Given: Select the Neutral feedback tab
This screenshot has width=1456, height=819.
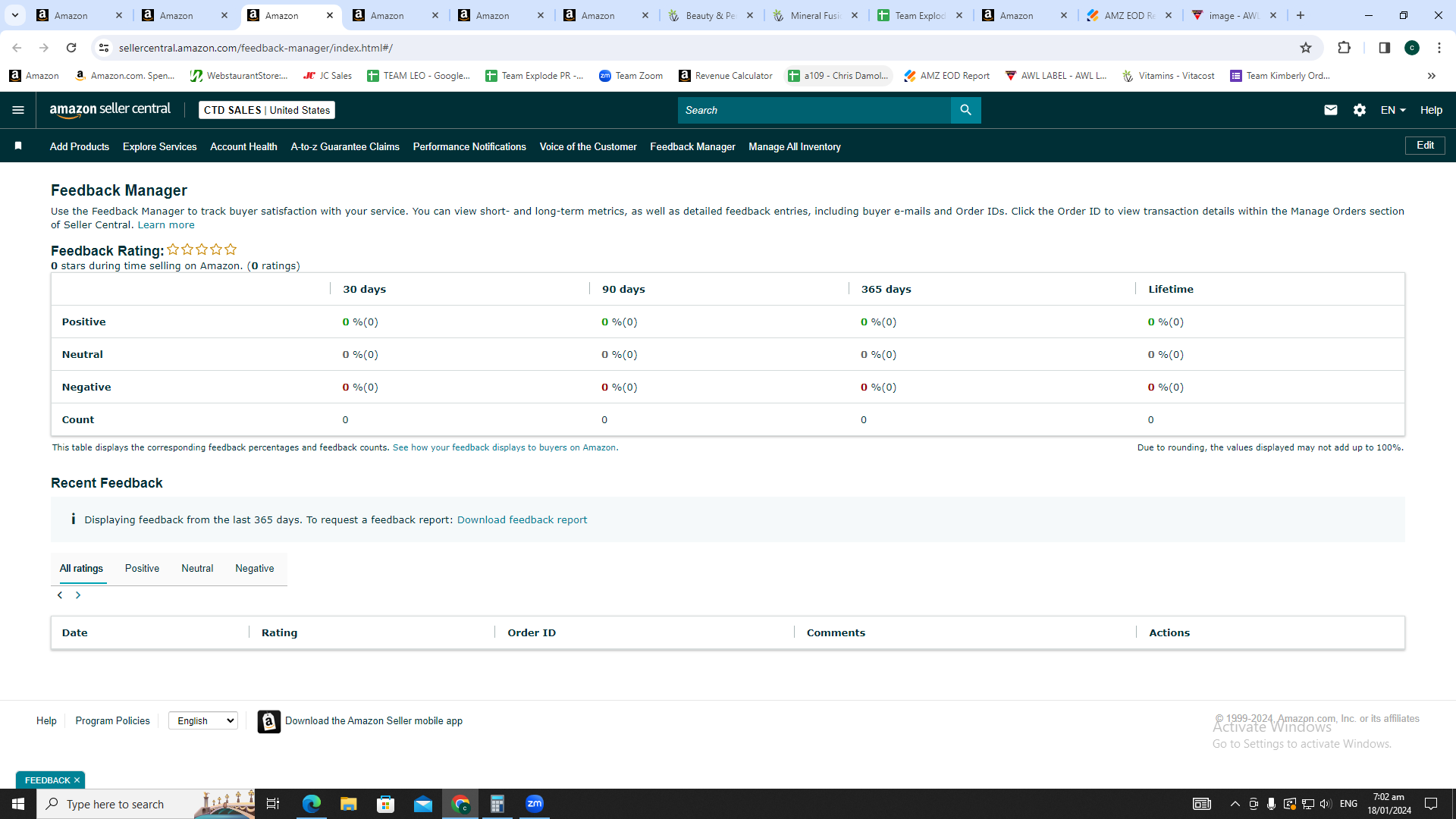Looking at the screenshot, I should point(197,569).
